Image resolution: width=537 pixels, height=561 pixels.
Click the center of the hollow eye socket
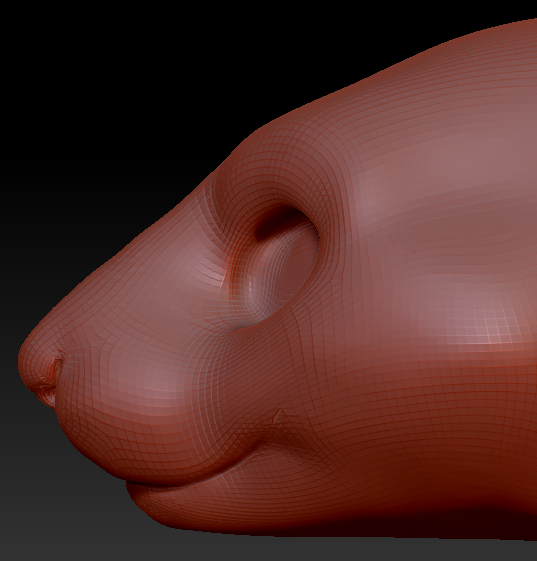pos(275,265)
